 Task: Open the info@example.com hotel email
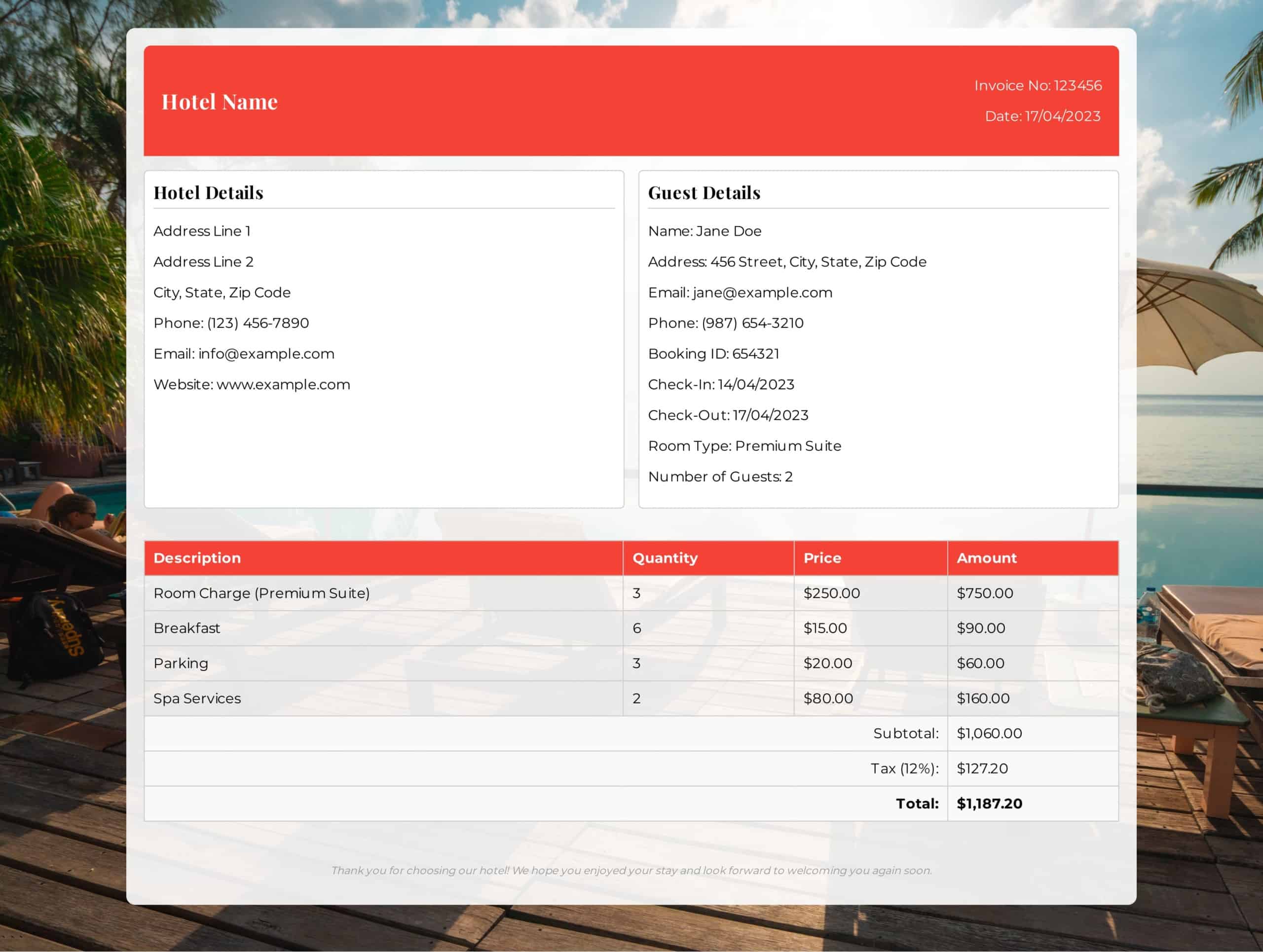pos(266,354)
